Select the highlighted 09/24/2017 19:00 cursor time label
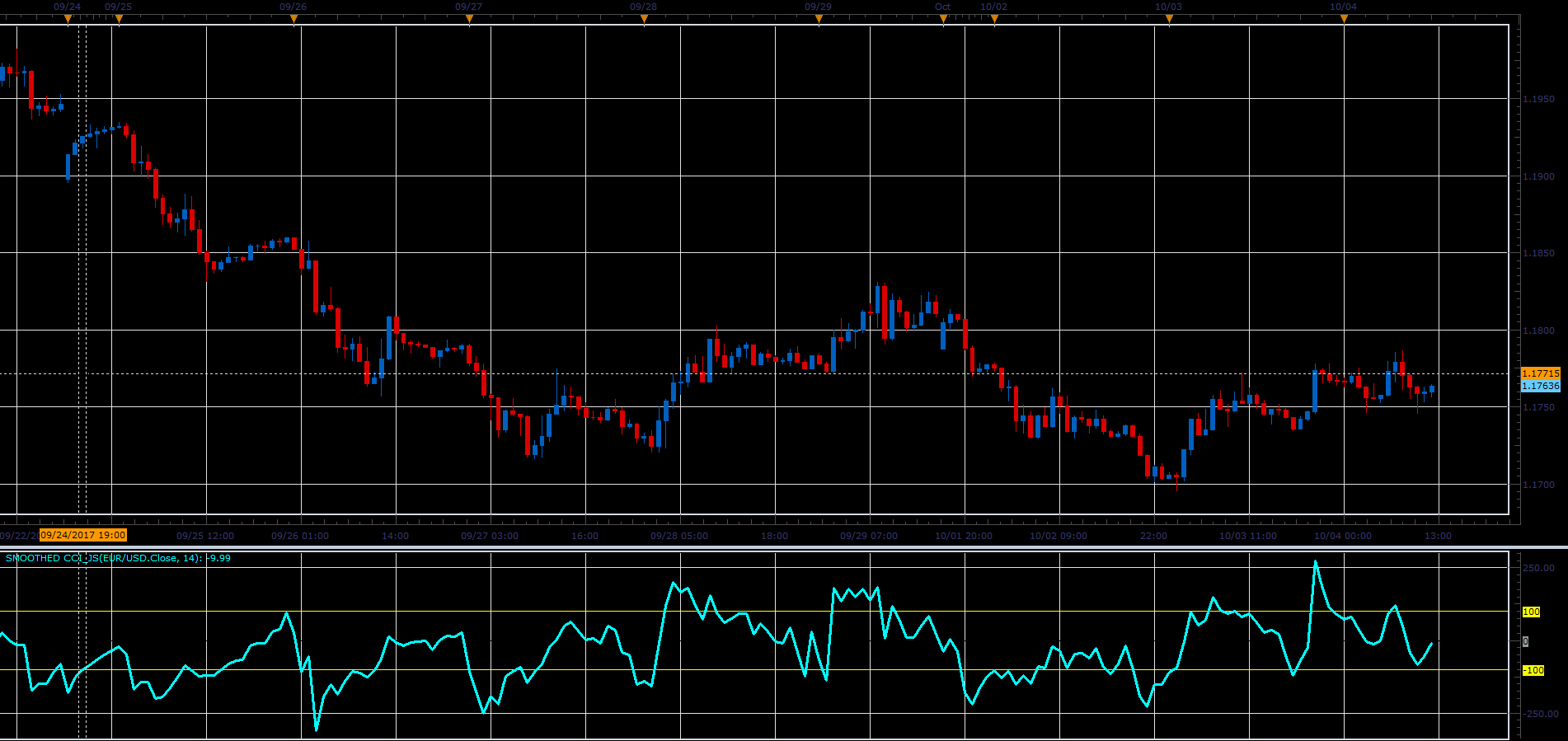Image resolution: width=1568 pixels, height=741 pixels. coord(83,535)
